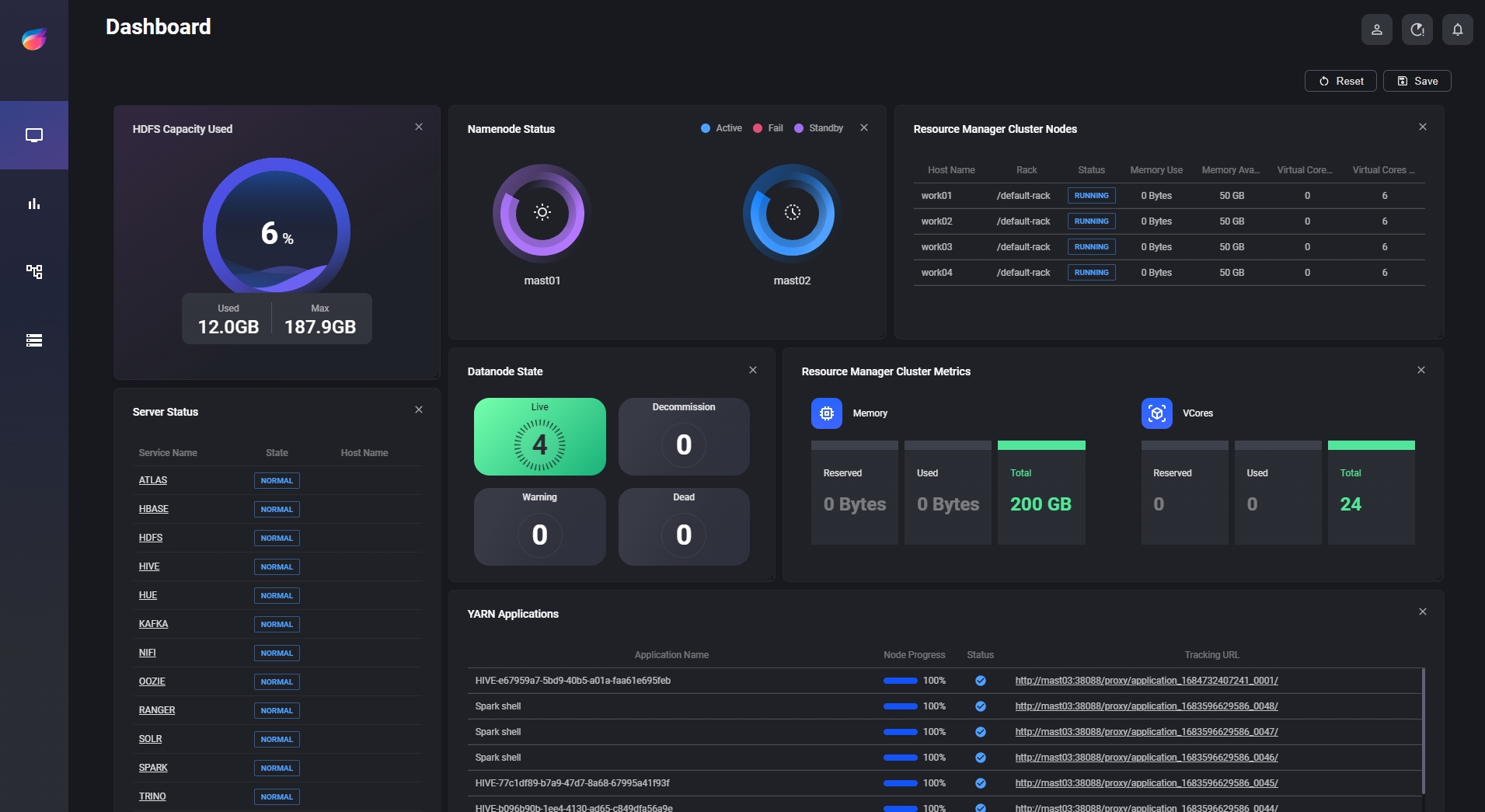Click the Reset button
This screenshot has width=1485, height=812.
pyautogui.click(x=1340, y=81)
